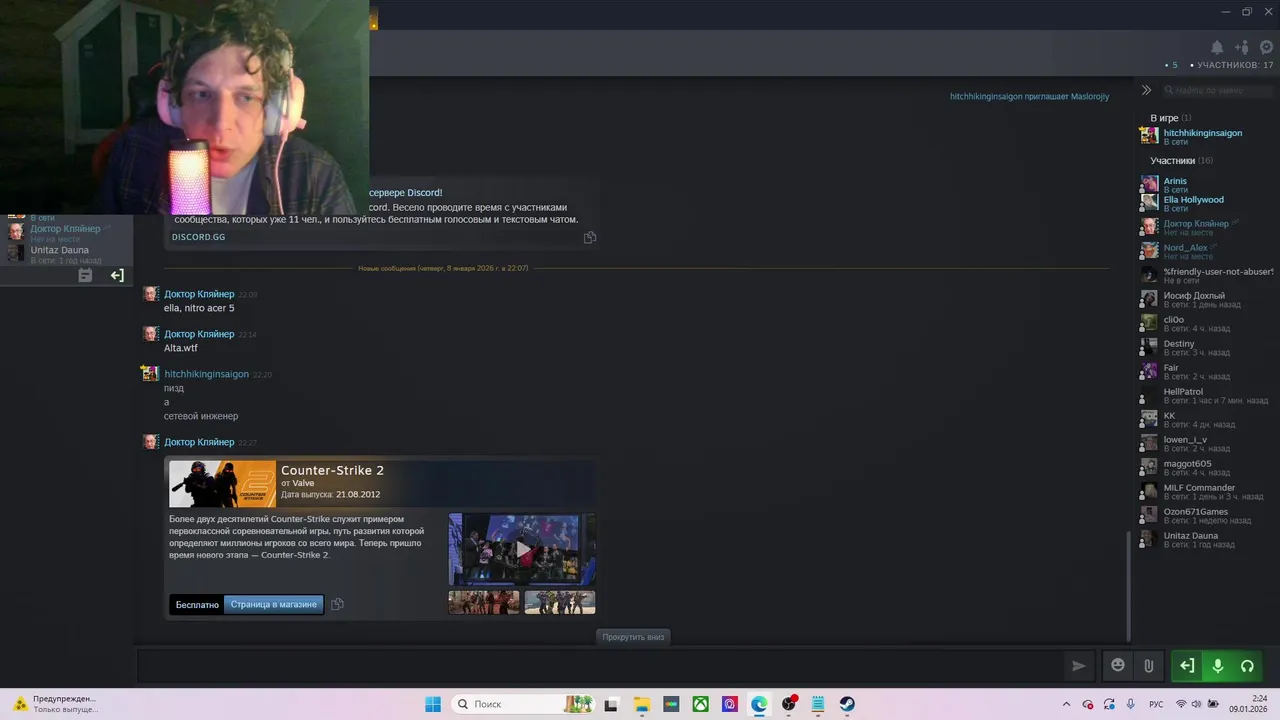Click 'hitchhikinginsaigon приглашает Maslorojiy' invite notice

tap(1029, 96)
